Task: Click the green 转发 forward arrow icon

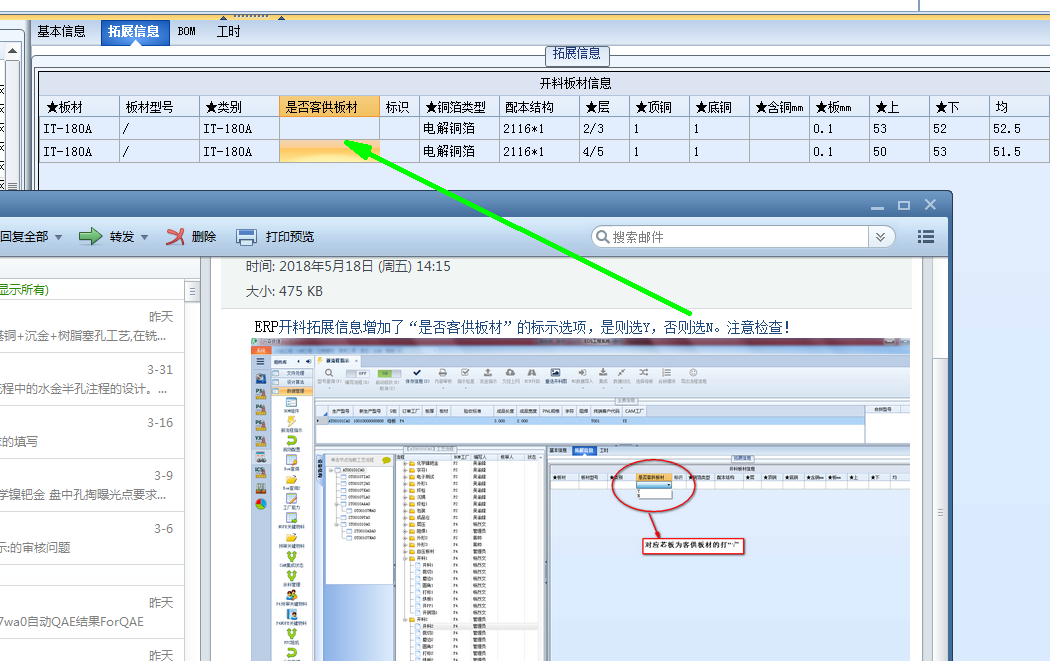Action: pos(90,236)
